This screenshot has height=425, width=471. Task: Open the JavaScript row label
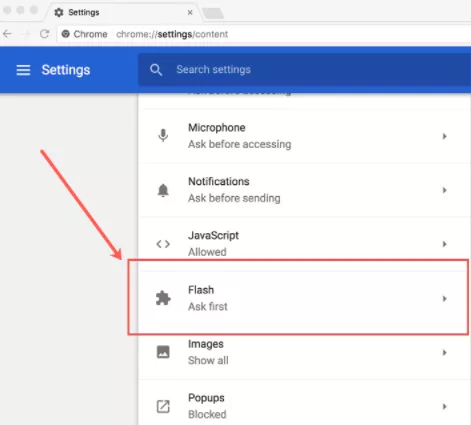[213, 236]
